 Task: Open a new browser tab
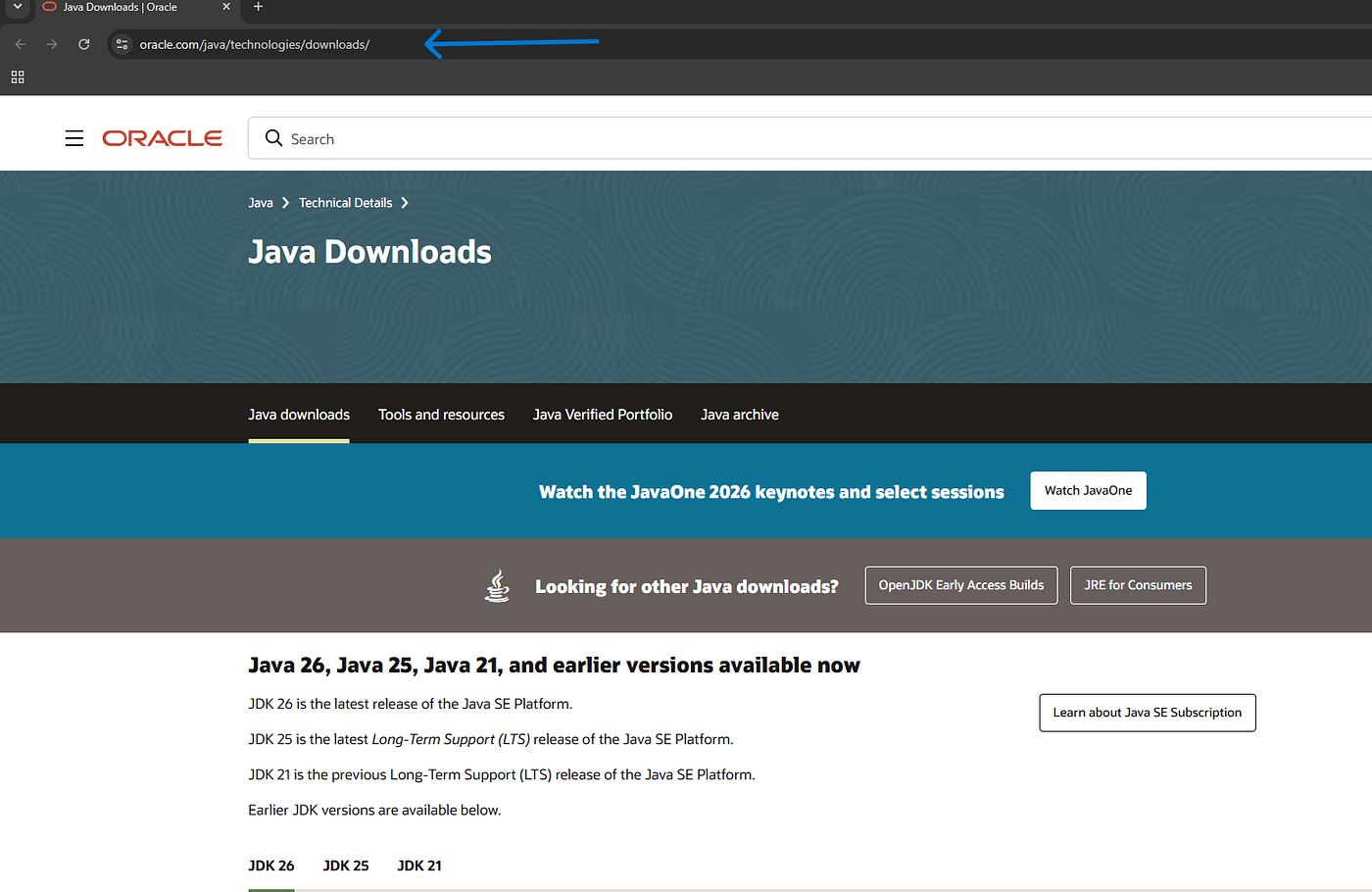[258, 7]
